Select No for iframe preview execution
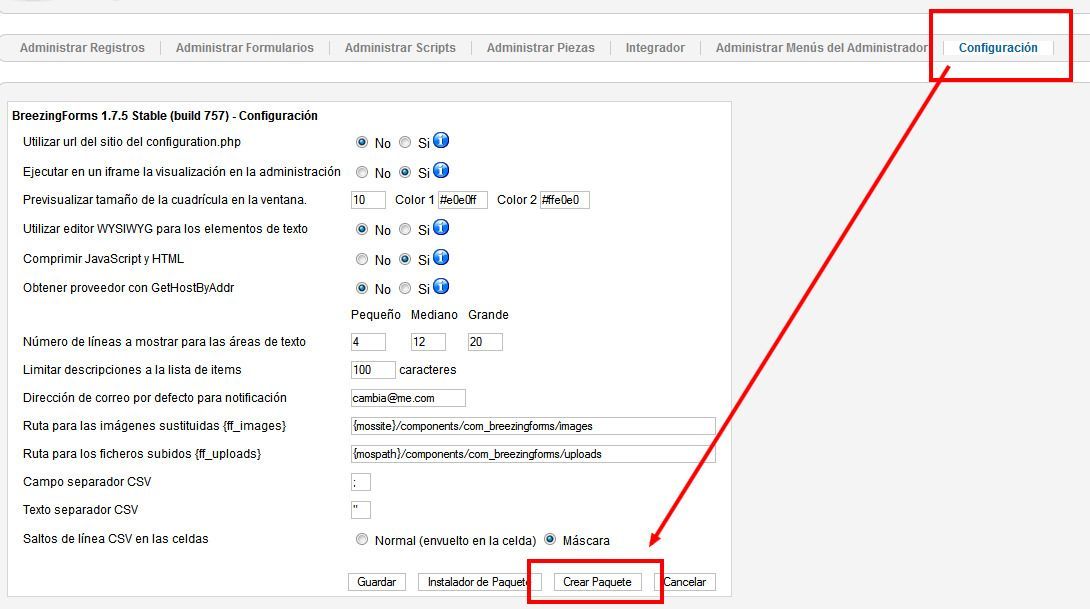 point(361,172)
